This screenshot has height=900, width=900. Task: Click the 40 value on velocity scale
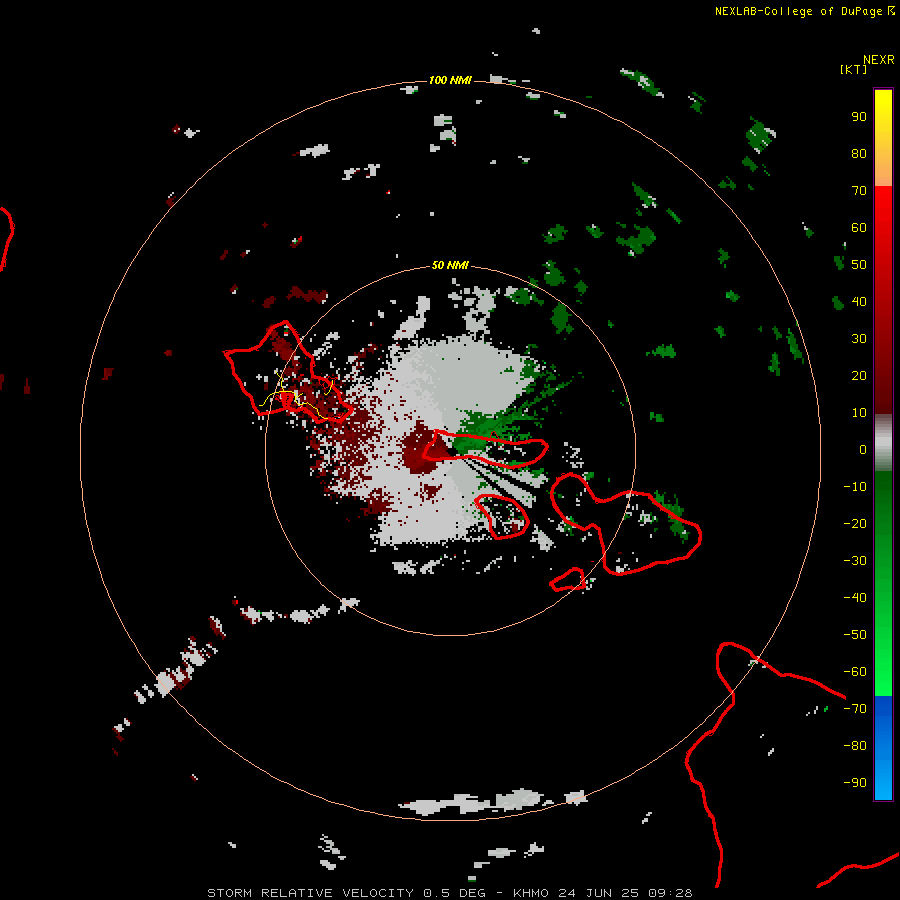[859, 302]
